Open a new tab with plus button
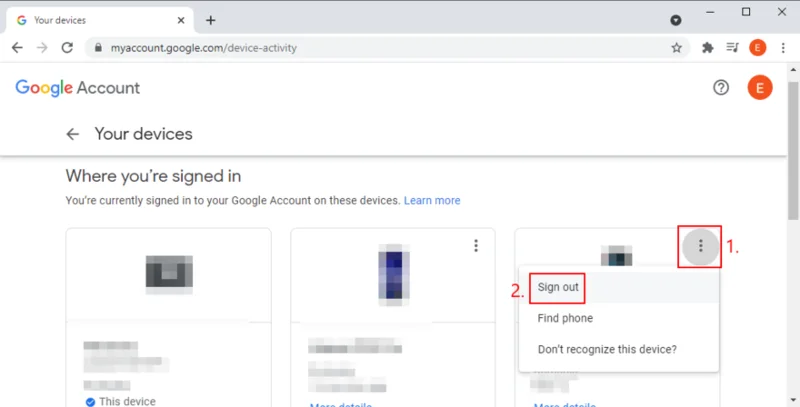 point(211,20)
